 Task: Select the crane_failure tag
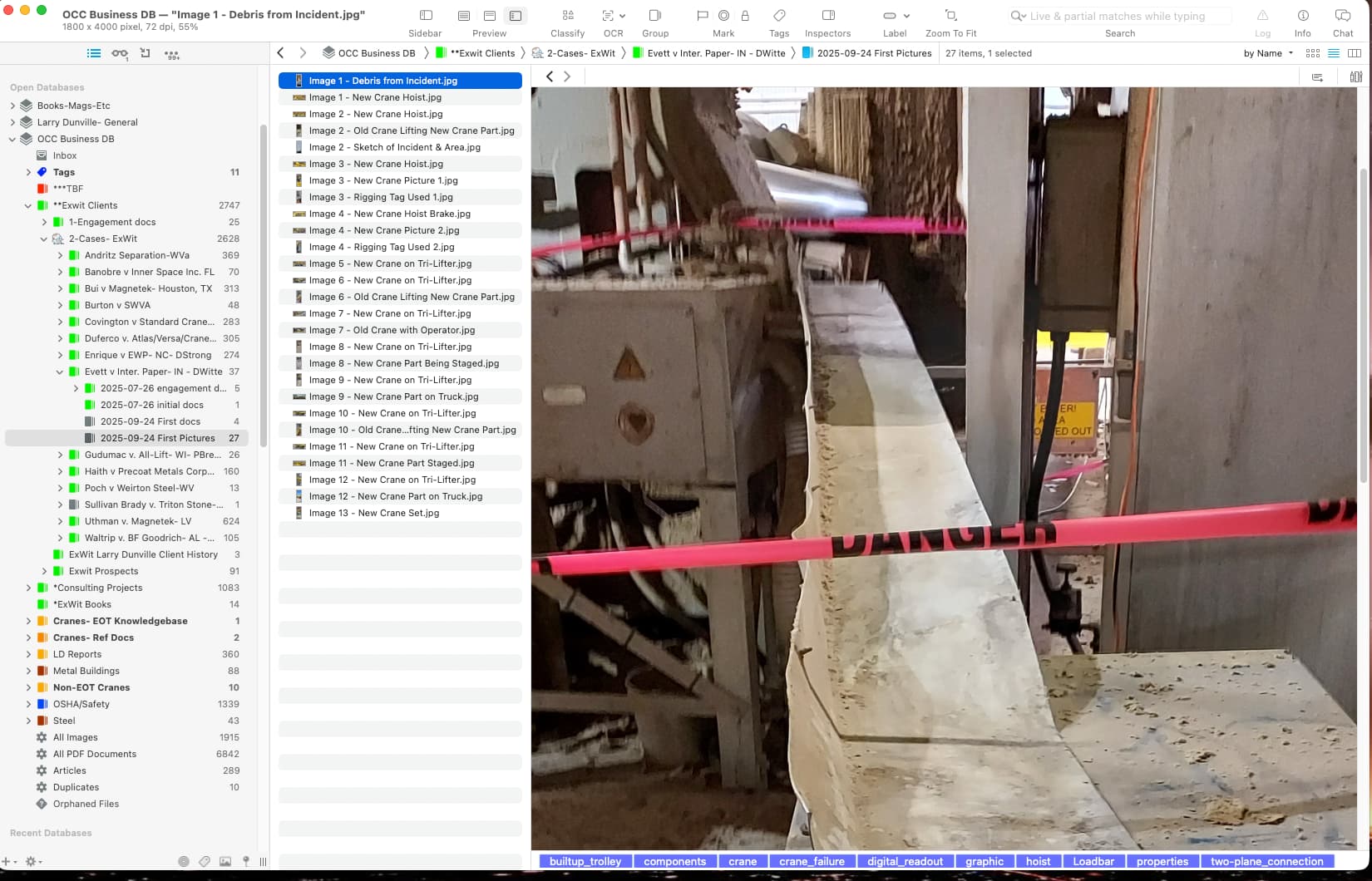pyautogui.click(x=811, y=861)
